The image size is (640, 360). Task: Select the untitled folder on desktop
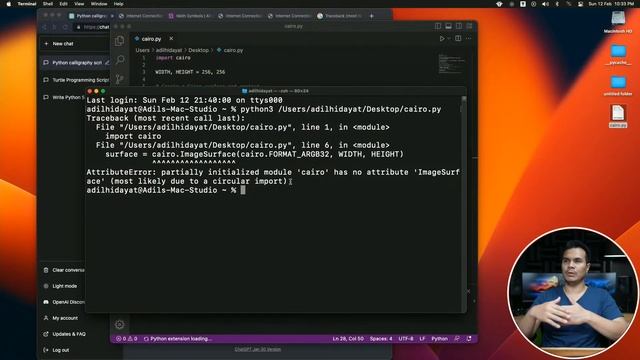tap(618, 86)
